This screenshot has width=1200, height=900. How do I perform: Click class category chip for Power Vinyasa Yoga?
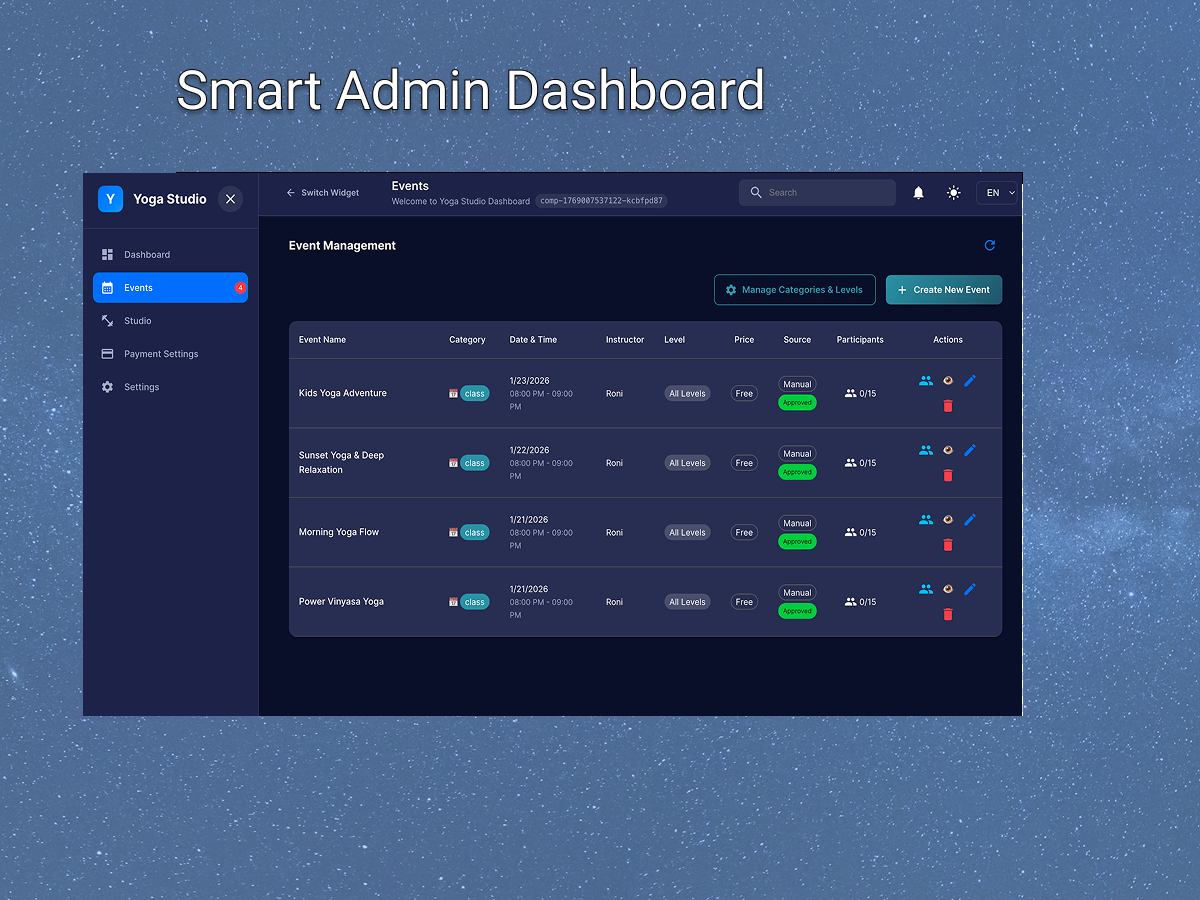[x=475, y=602]
